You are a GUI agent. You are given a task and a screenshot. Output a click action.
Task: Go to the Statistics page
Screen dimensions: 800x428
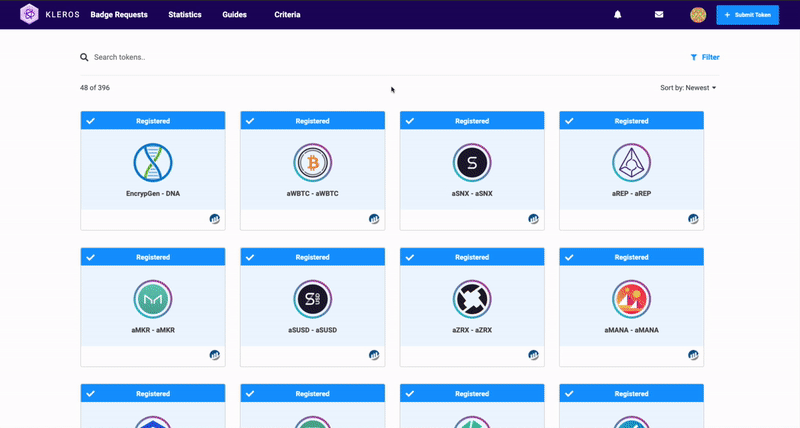point(185,15)
